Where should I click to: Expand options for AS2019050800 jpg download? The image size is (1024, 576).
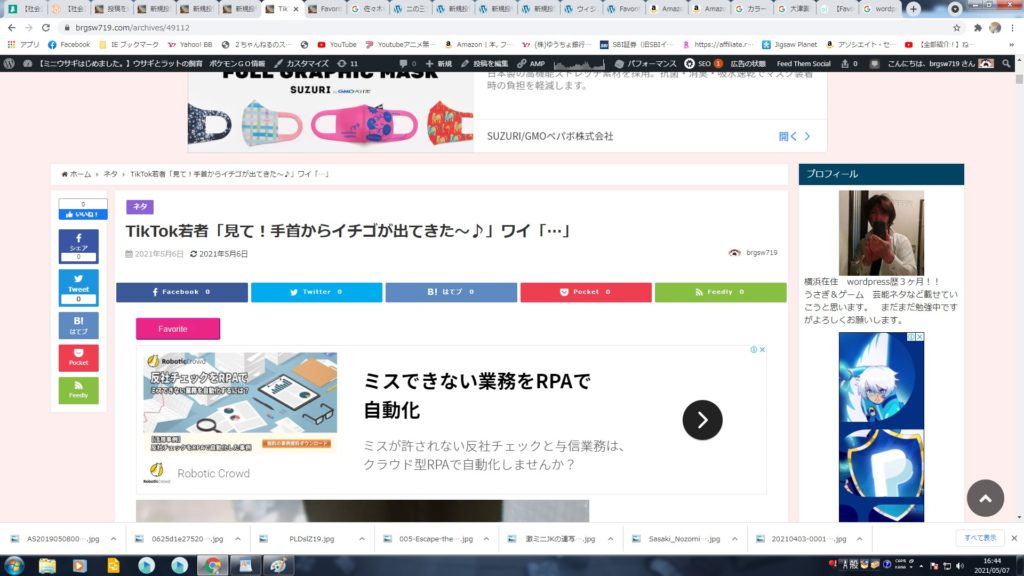coord(114,538)
